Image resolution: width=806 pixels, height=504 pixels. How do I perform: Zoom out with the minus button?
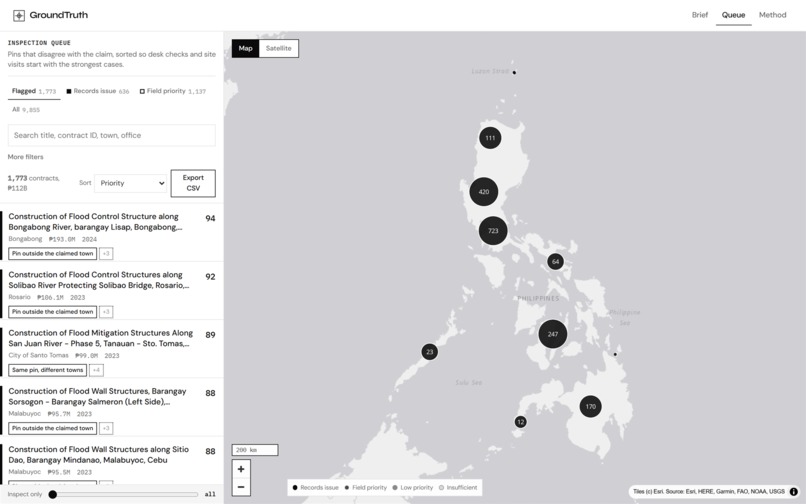point(241,487)
